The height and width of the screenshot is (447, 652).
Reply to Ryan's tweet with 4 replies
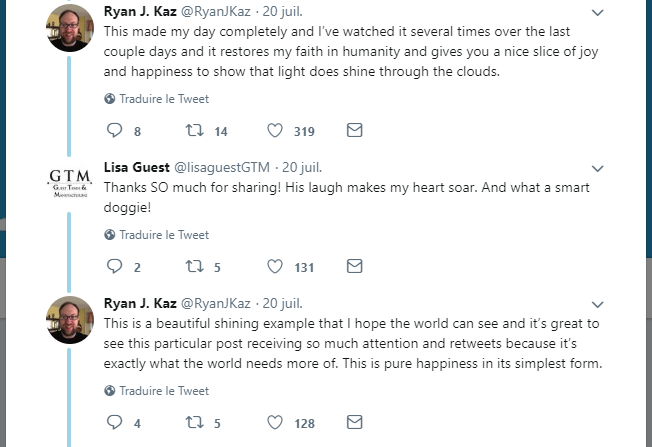(114, 423)
